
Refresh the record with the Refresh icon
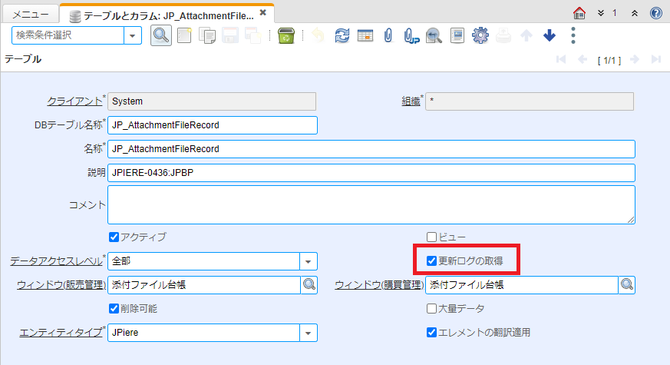[x=342, y=35]
